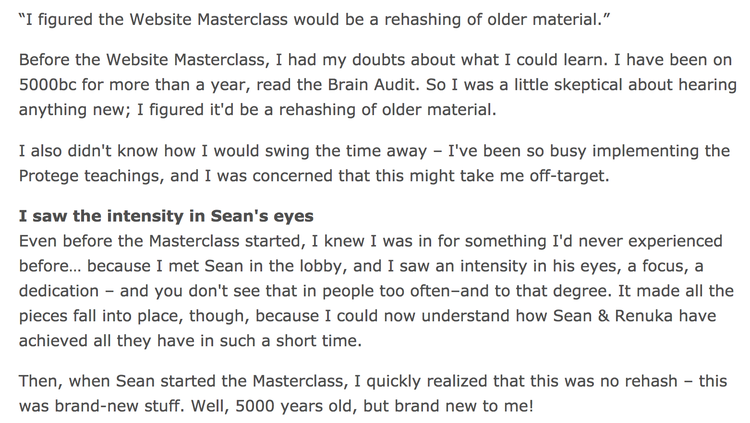Screen dimensions: 750x423
Task: Click the word 'dedication' starting a line
Action: pyautogui.click(x=59, y=291)
